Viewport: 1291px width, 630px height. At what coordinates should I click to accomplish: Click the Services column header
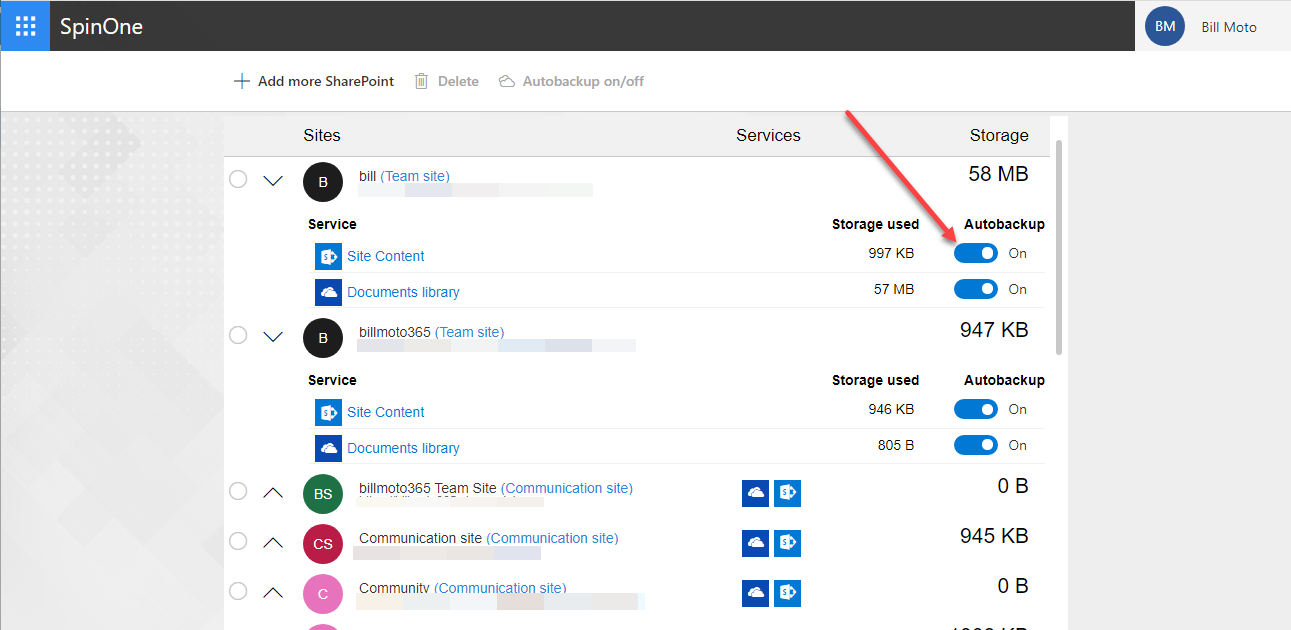[x=768, y=135]
